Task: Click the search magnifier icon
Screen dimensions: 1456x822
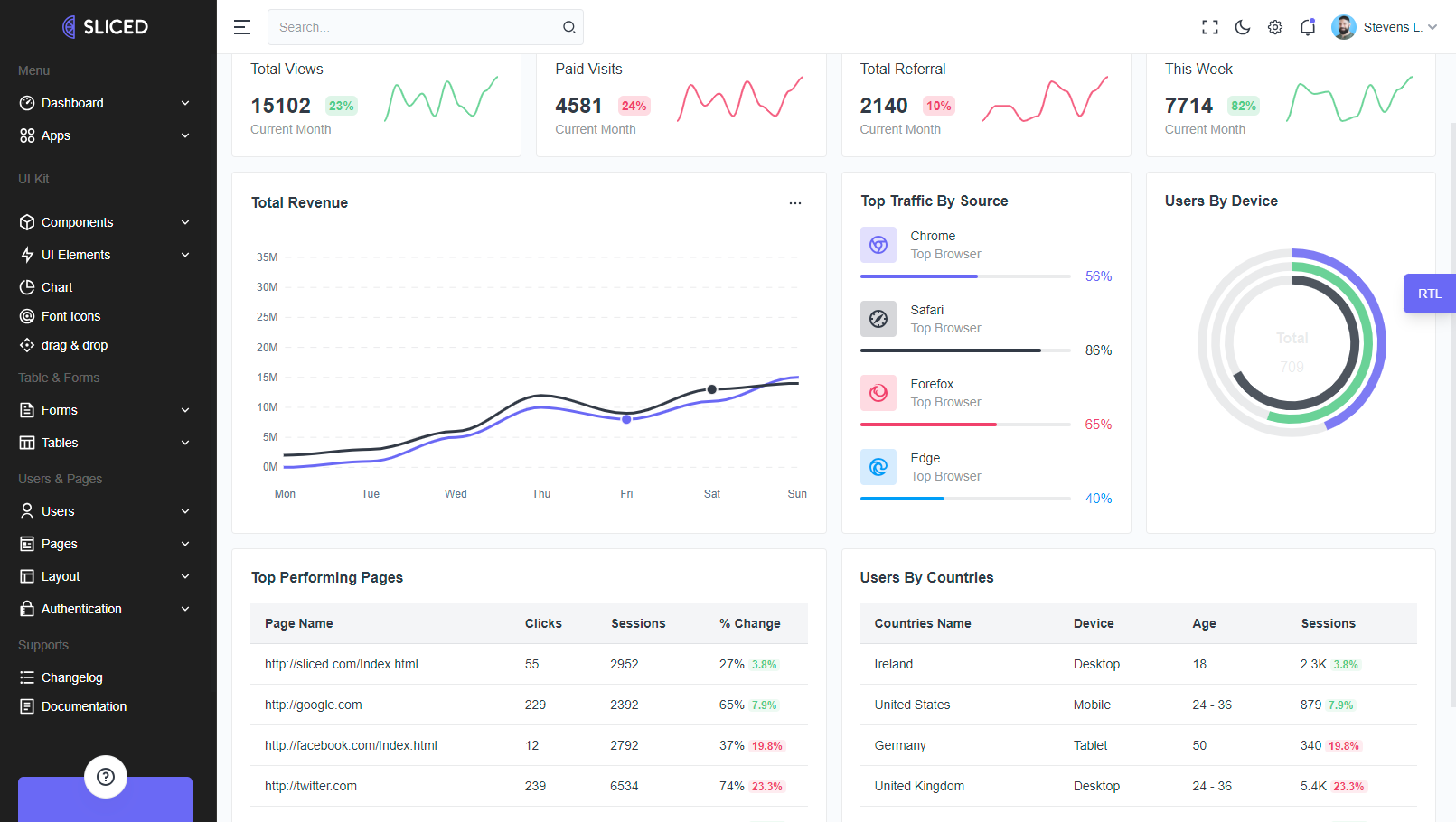Action: click(x=568, y=27)
